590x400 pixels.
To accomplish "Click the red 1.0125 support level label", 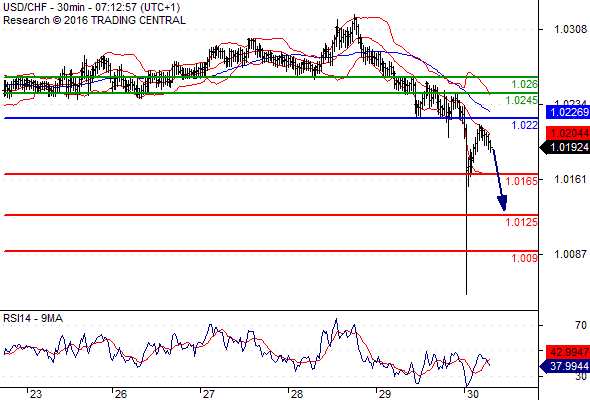I will [x=522, y=222].
